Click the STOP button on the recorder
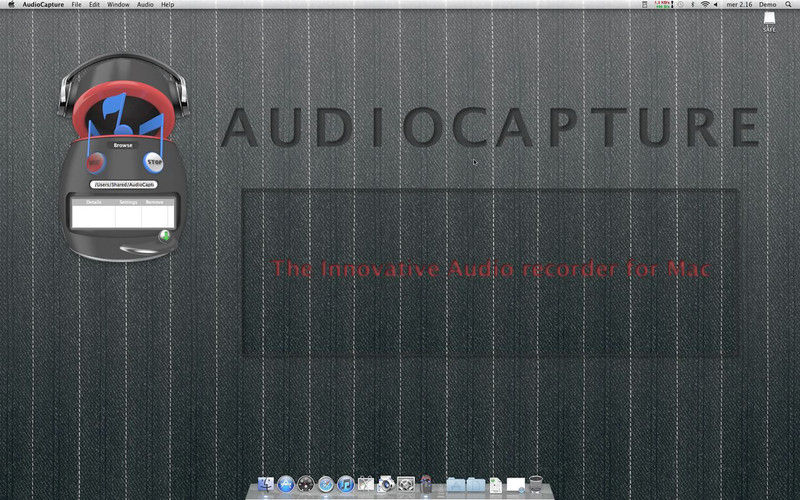The width and height of the screenshot is (800, 500). (154, 162)
